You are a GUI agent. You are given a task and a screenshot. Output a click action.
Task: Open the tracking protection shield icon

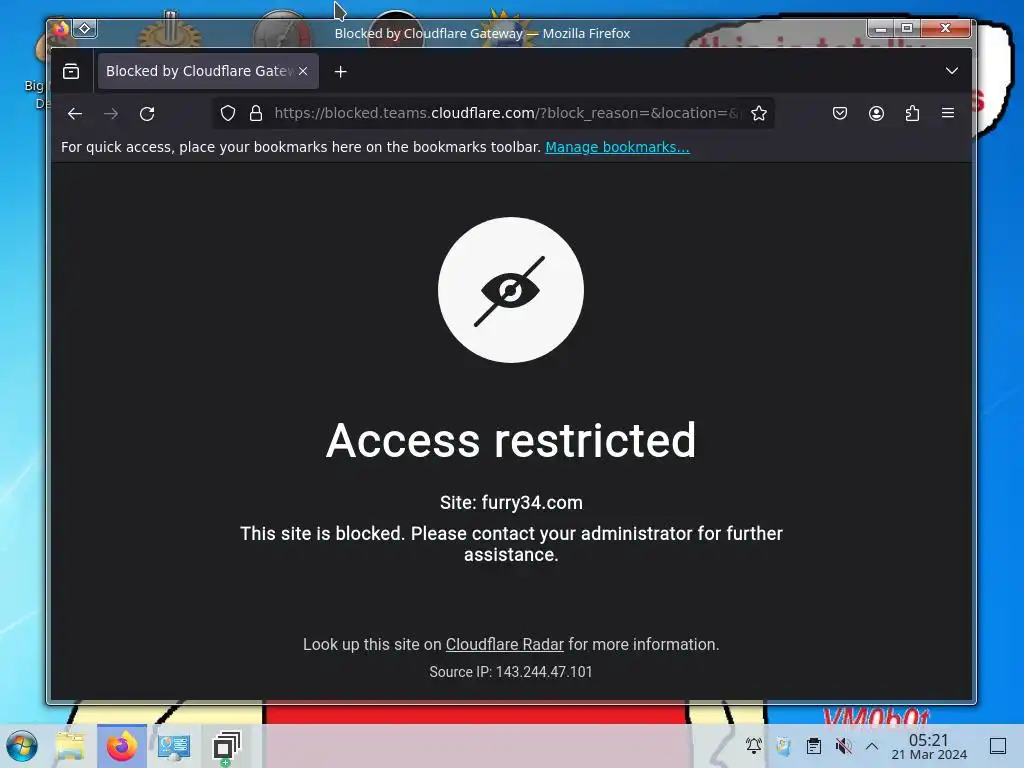227,114
